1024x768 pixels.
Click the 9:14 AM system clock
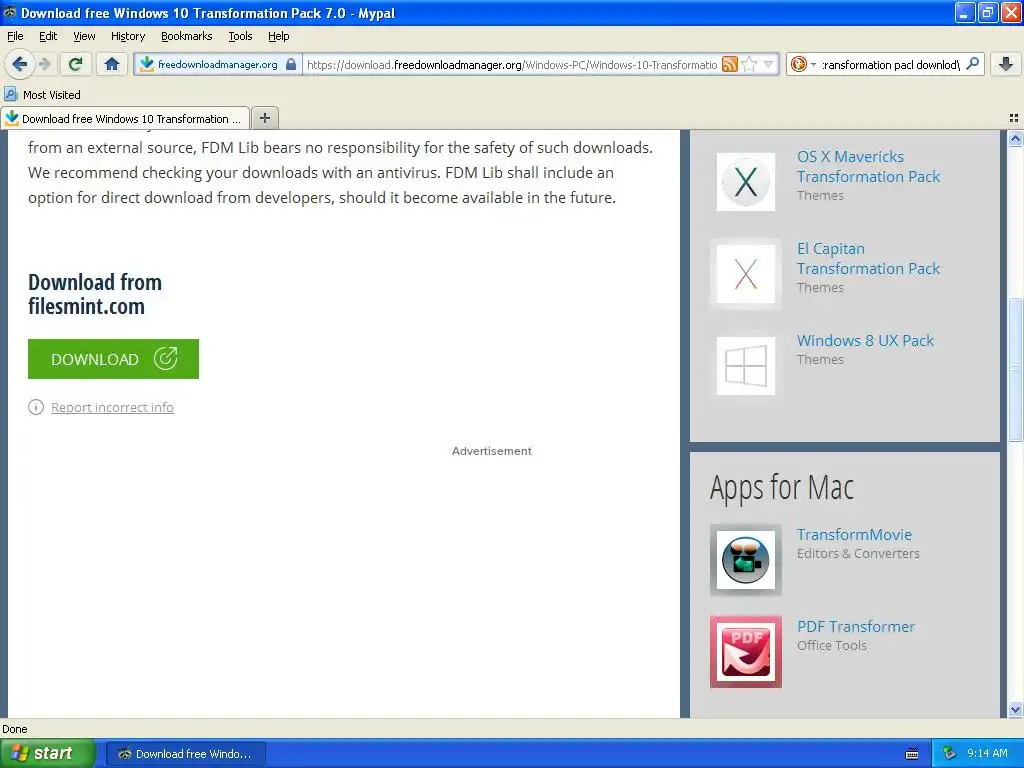point(987,754)
